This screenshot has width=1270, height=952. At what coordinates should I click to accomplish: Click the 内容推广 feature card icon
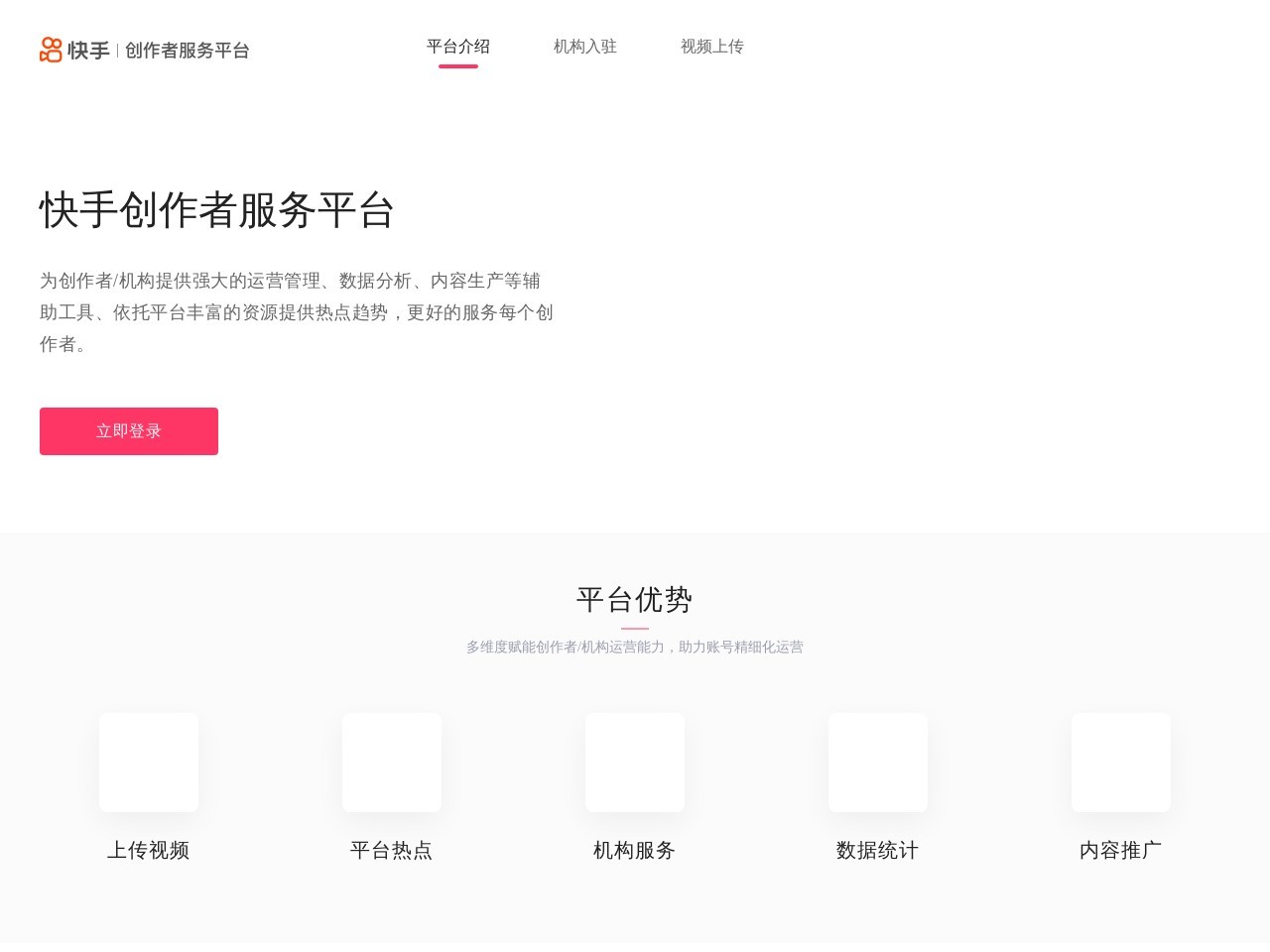[x=1121, y=763]
